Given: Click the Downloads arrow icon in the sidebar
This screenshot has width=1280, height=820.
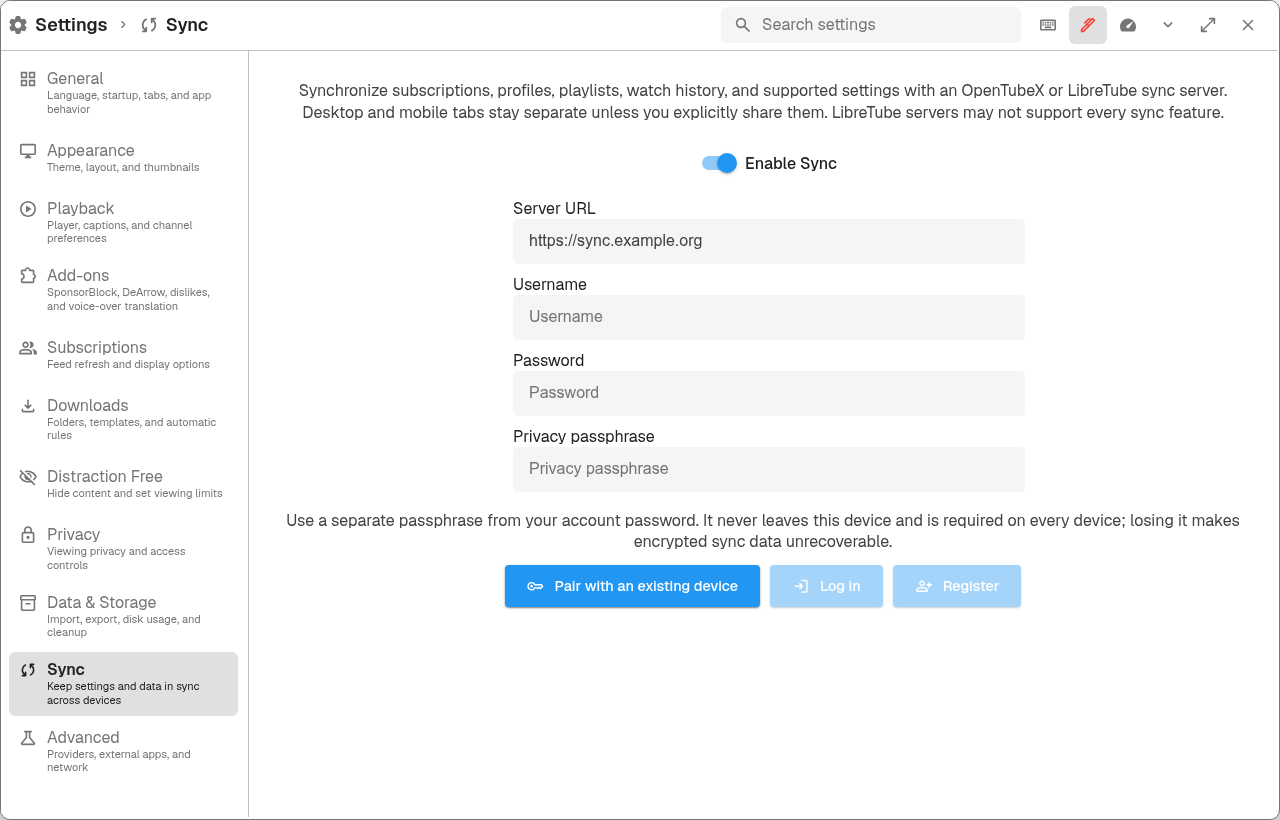Looking at the screenshot, I should 28,405.
